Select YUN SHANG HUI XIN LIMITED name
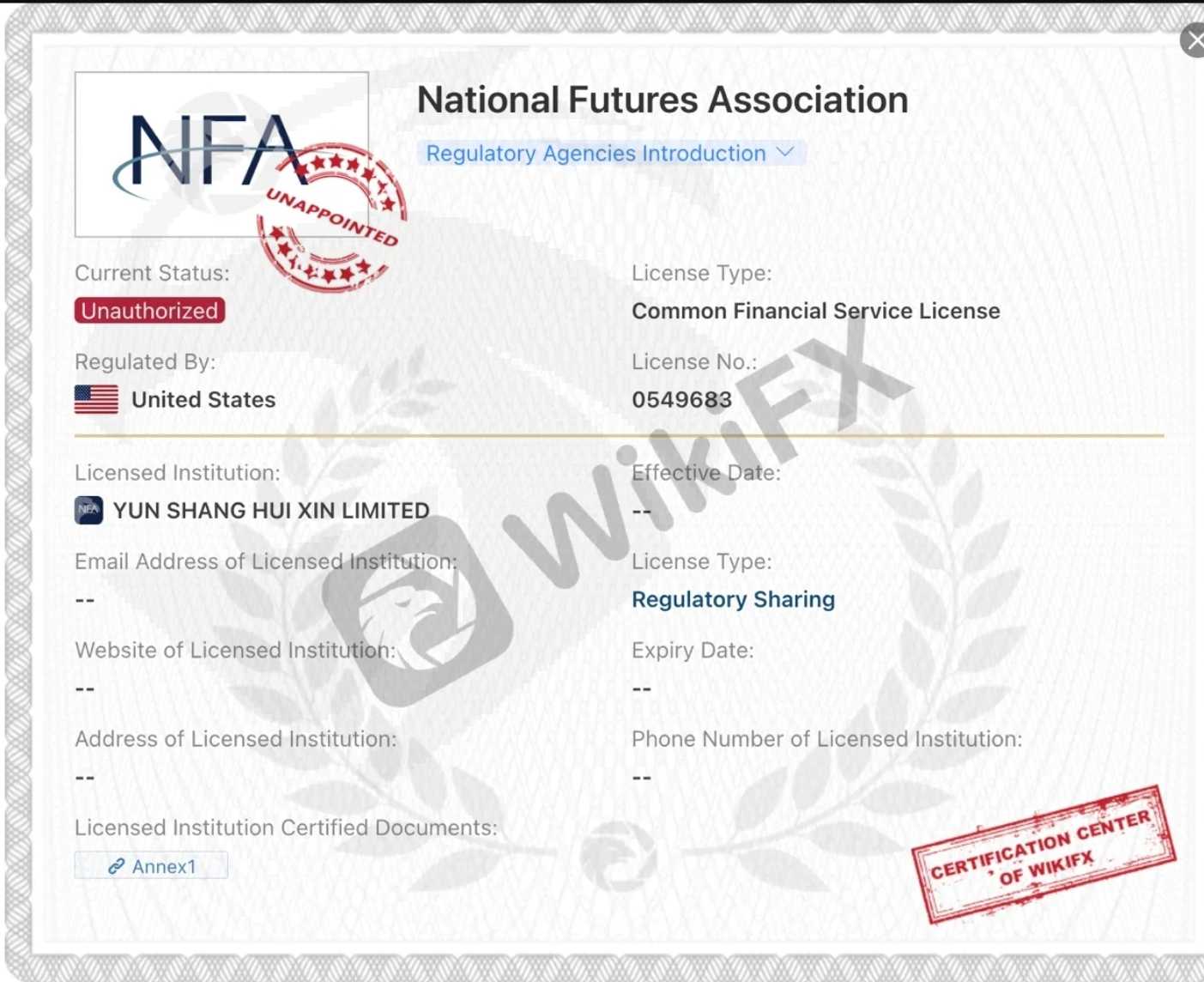Screen dimensions: 1204x982 (x=271, y=511)
